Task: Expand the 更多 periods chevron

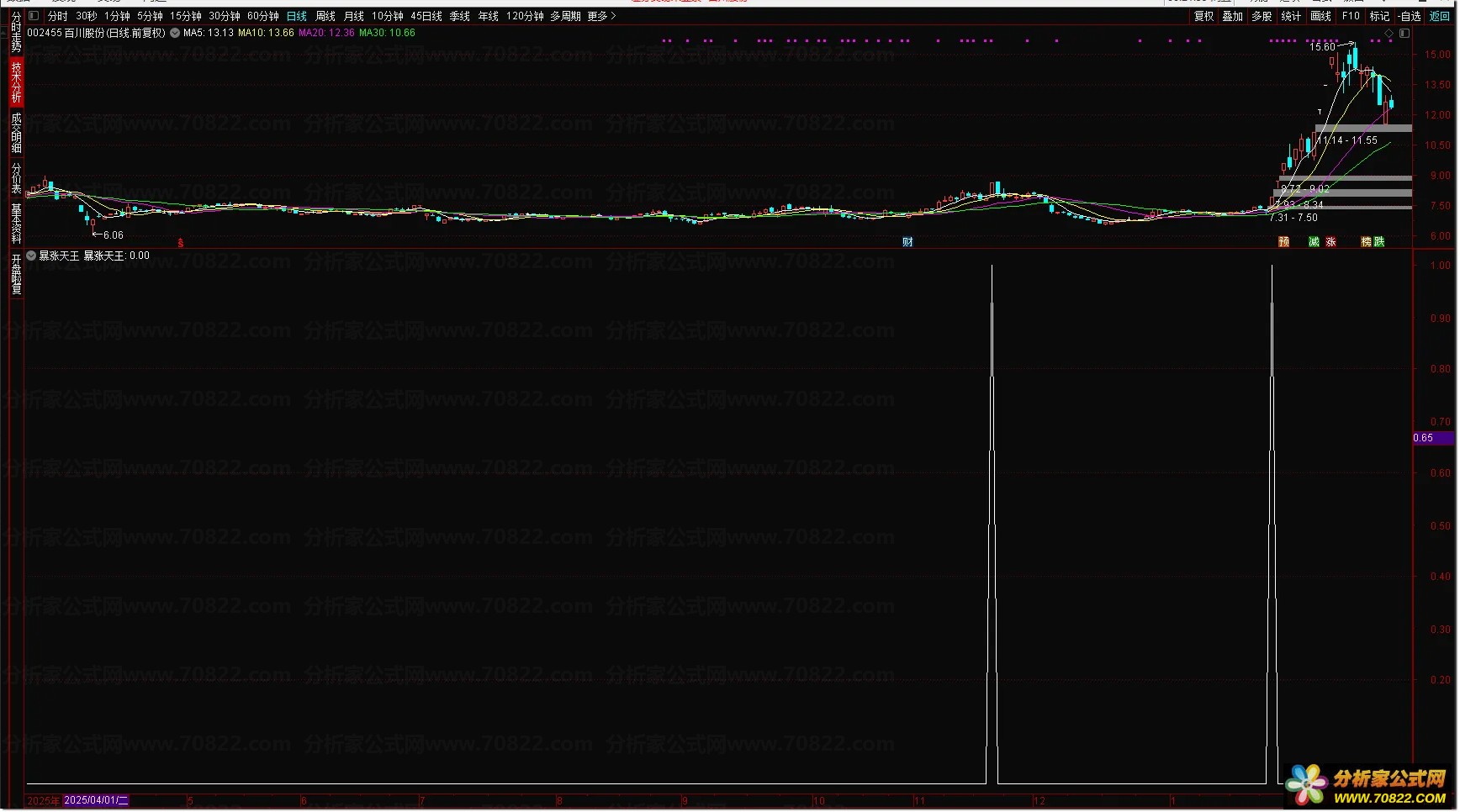Action: pyautogui.click(x=613, y=16)
